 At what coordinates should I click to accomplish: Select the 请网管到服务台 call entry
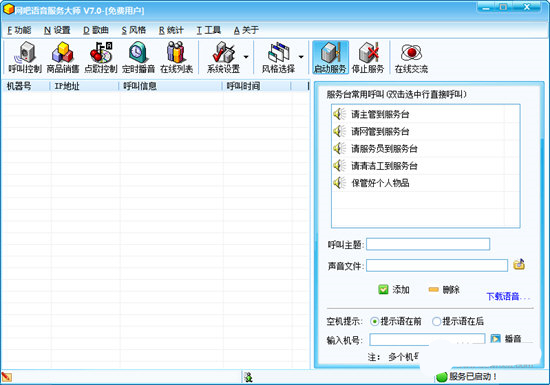[425, 131]
